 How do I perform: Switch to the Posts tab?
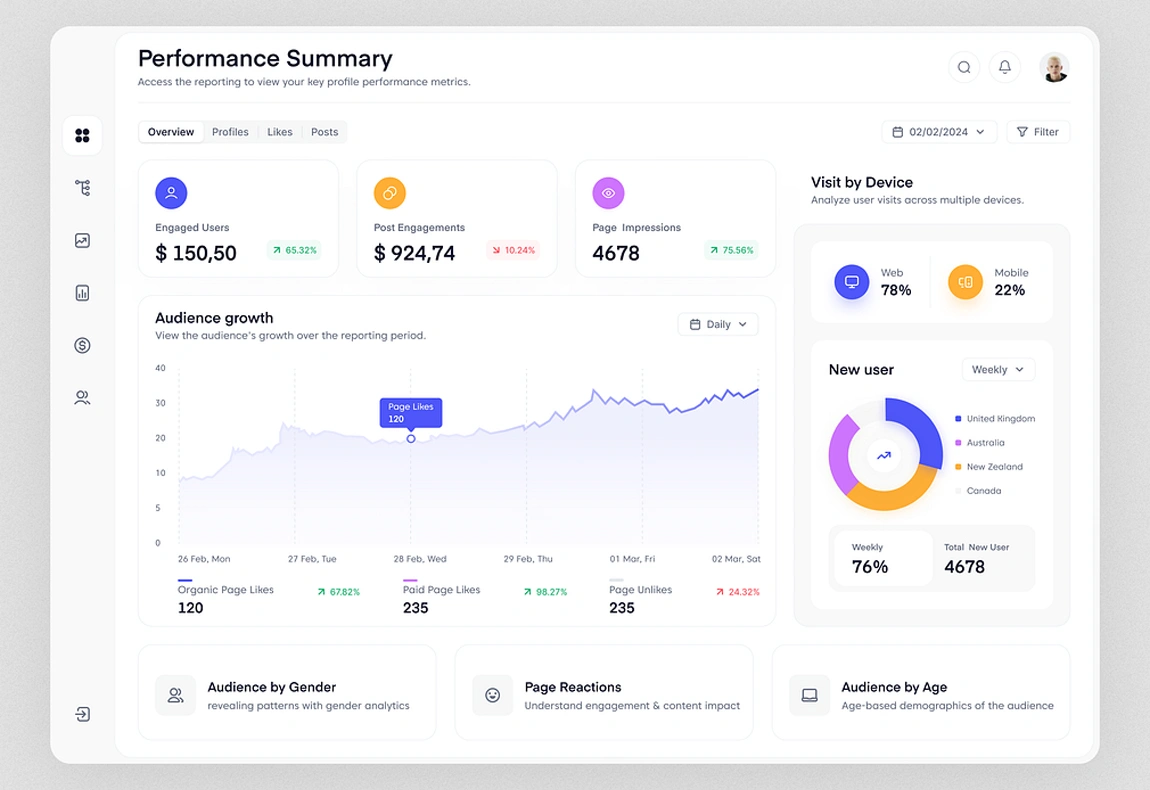(x=324, y=132)
